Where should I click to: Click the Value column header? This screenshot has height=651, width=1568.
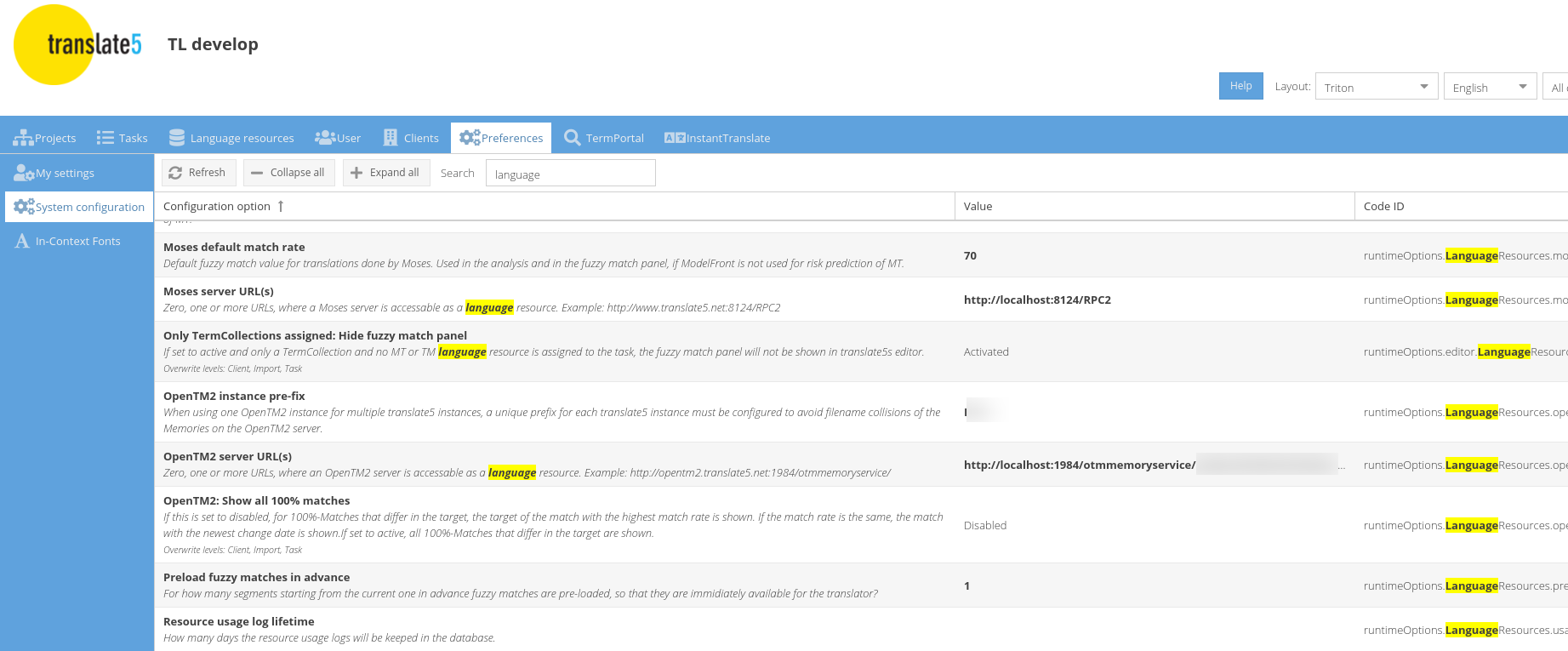click(x=1155, y=206)
